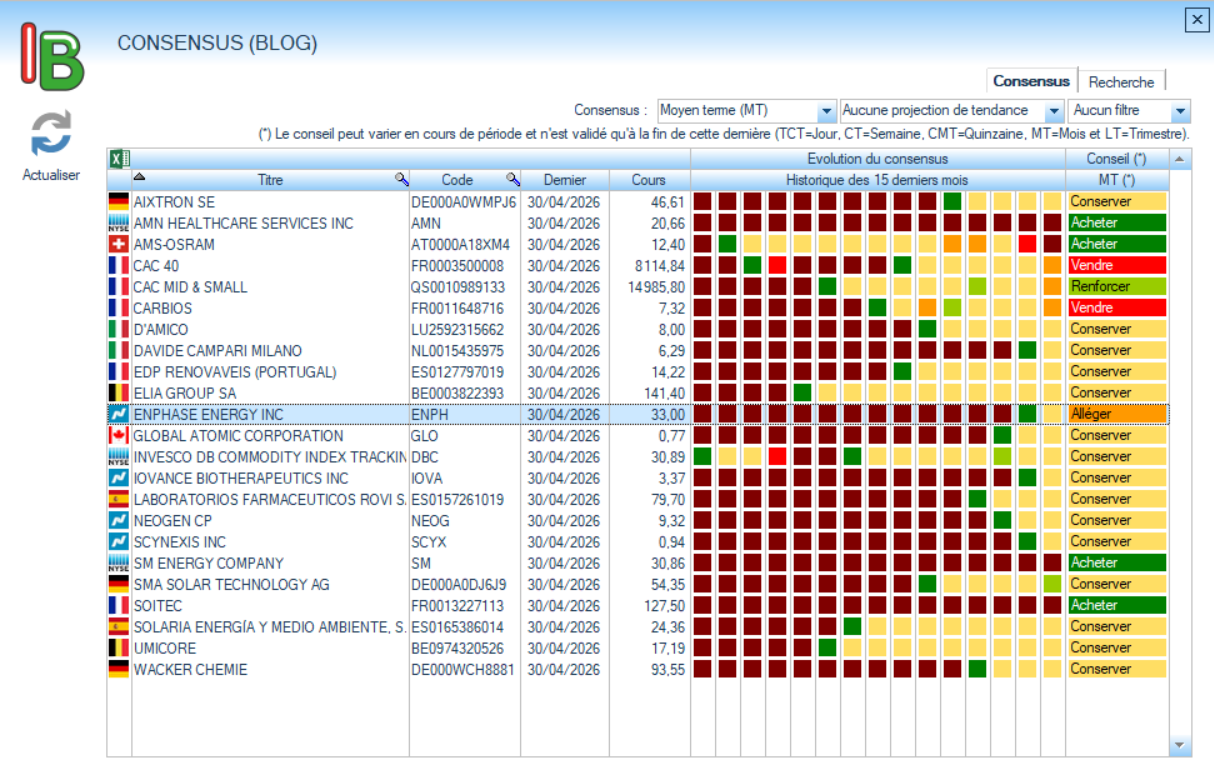This screenshot has width=1214, height=764.
Task: Expand the Aucune projection de tendance dropdown
Action: 1053,111
